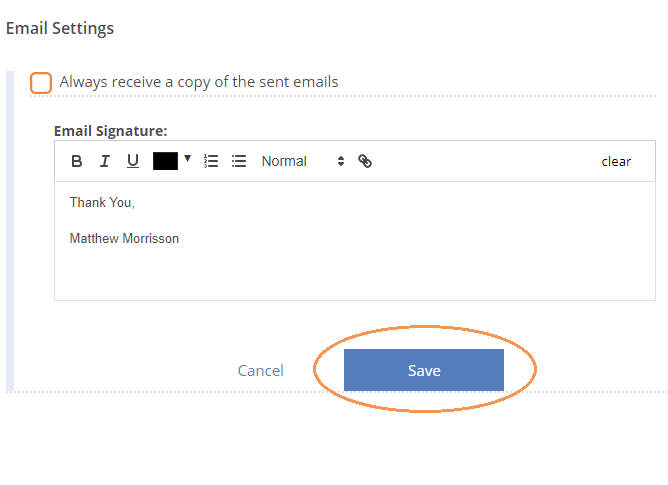Place cursor on Thank You line
668x485 pixels.
pyautogui.click(x=102, y=202)
